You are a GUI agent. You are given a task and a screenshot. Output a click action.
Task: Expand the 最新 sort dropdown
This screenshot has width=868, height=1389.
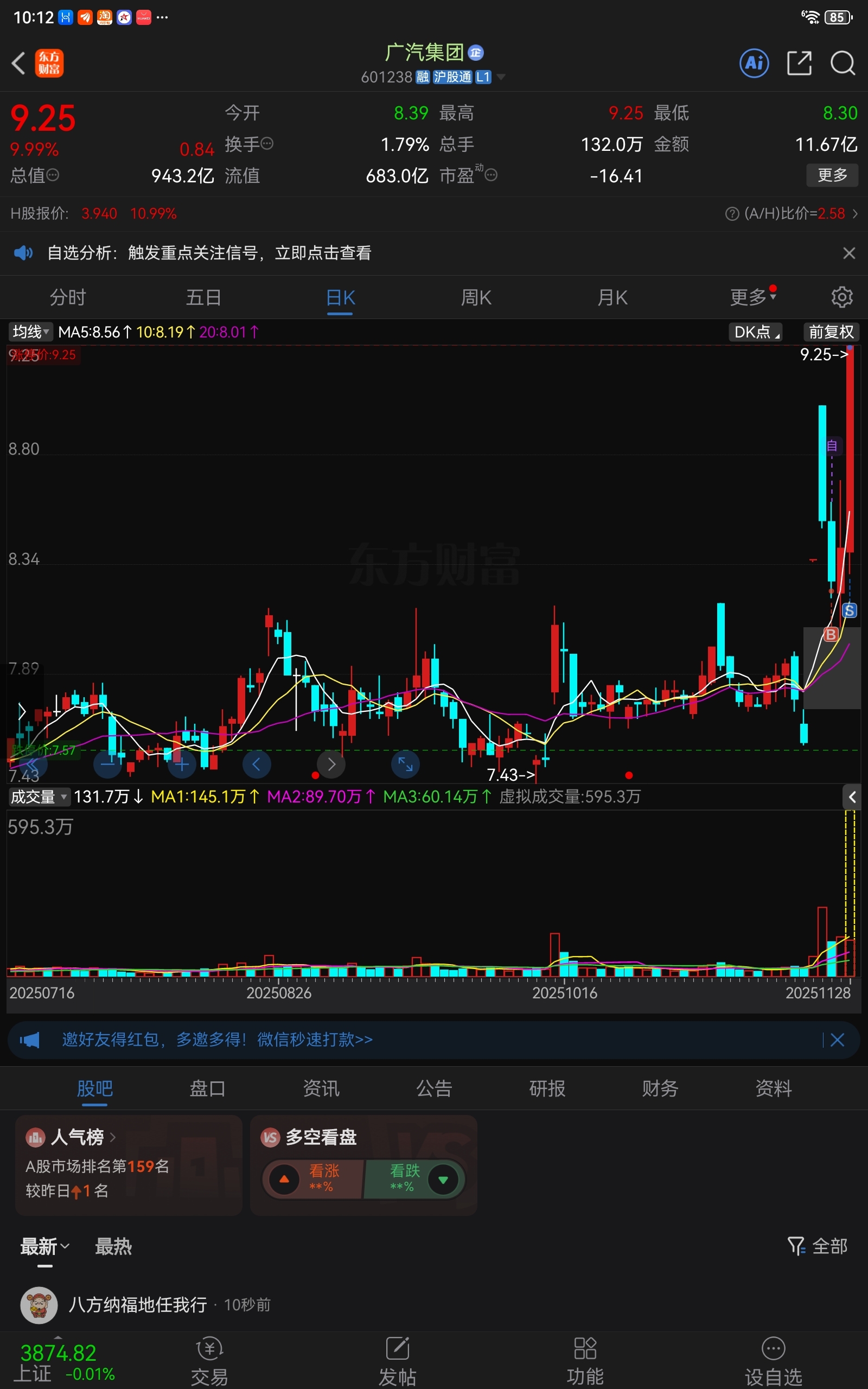[x=45, y=1247]
